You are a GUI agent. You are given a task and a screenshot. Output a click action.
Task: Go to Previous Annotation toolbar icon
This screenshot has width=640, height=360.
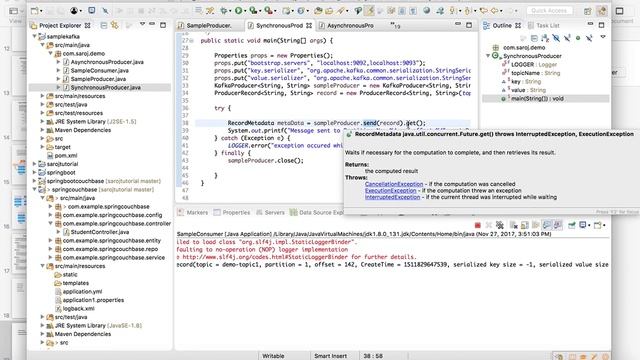point(467,11)
